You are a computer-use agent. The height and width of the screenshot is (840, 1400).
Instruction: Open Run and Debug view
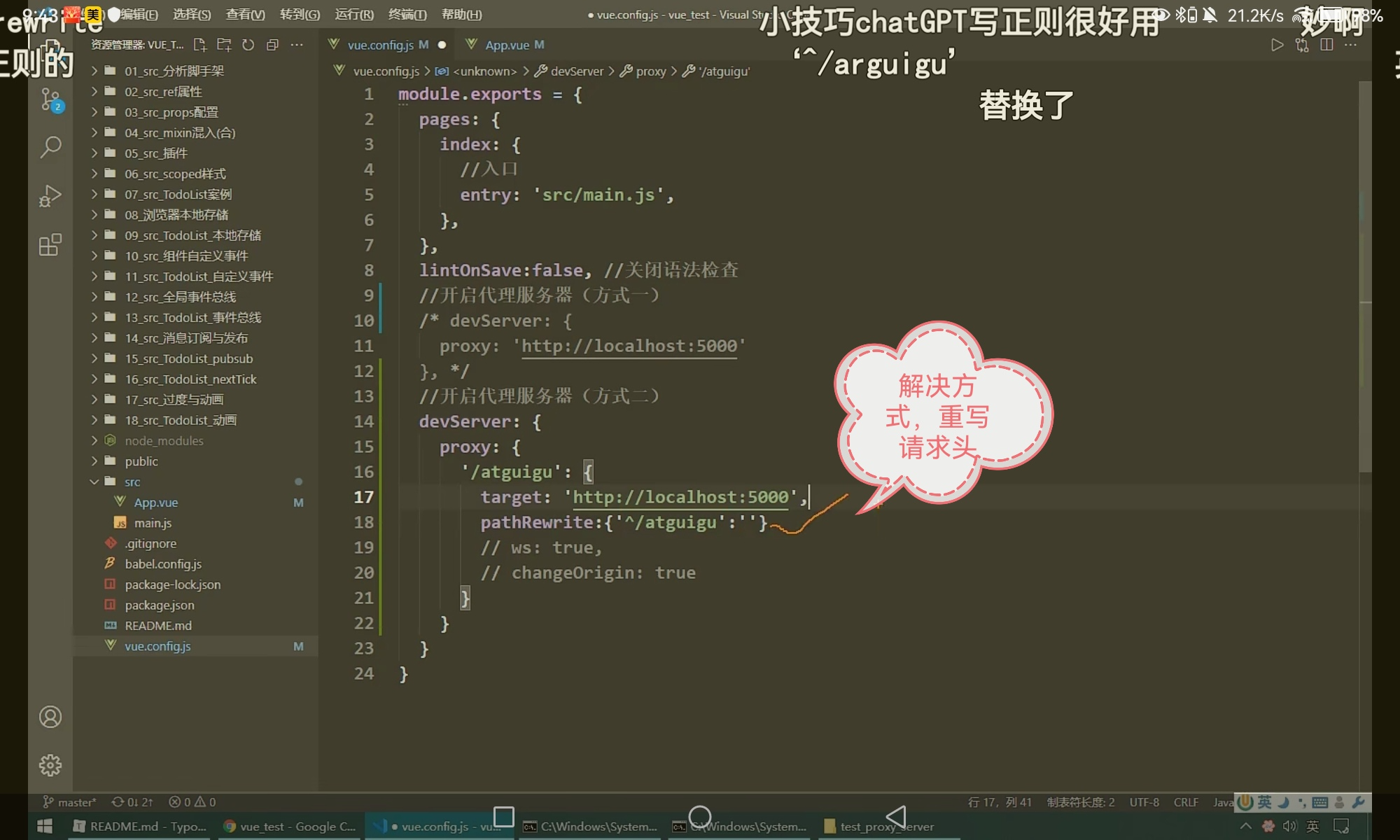(50, 196)
